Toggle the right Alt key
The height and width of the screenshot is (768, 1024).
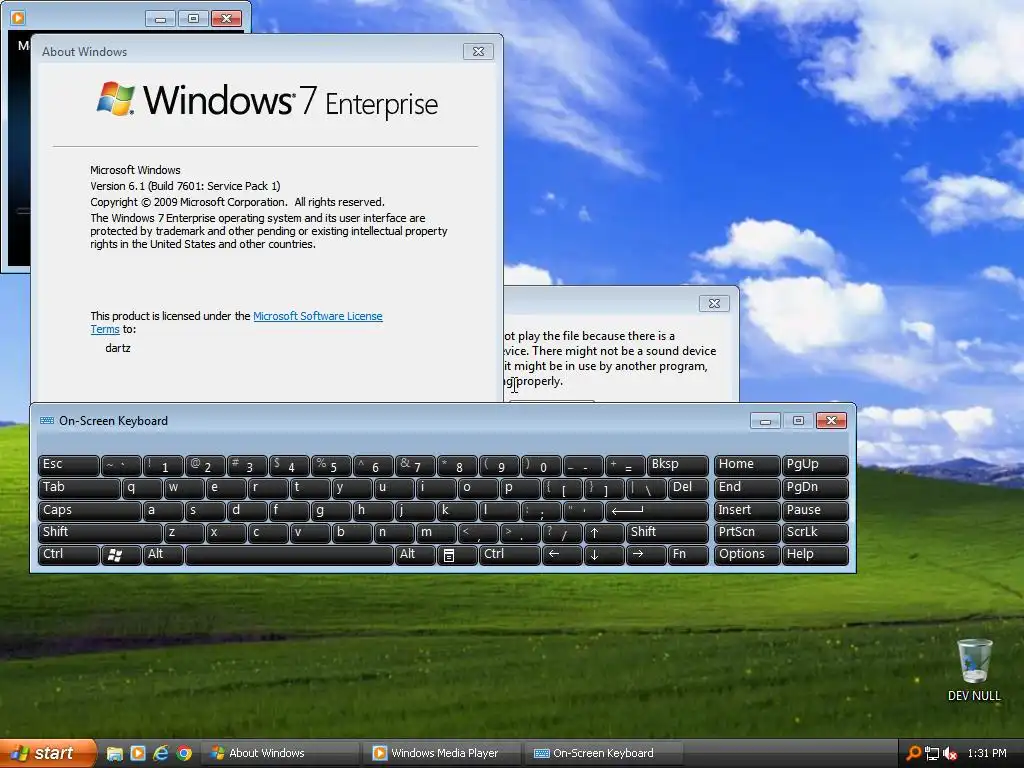(x=415, y=555)
